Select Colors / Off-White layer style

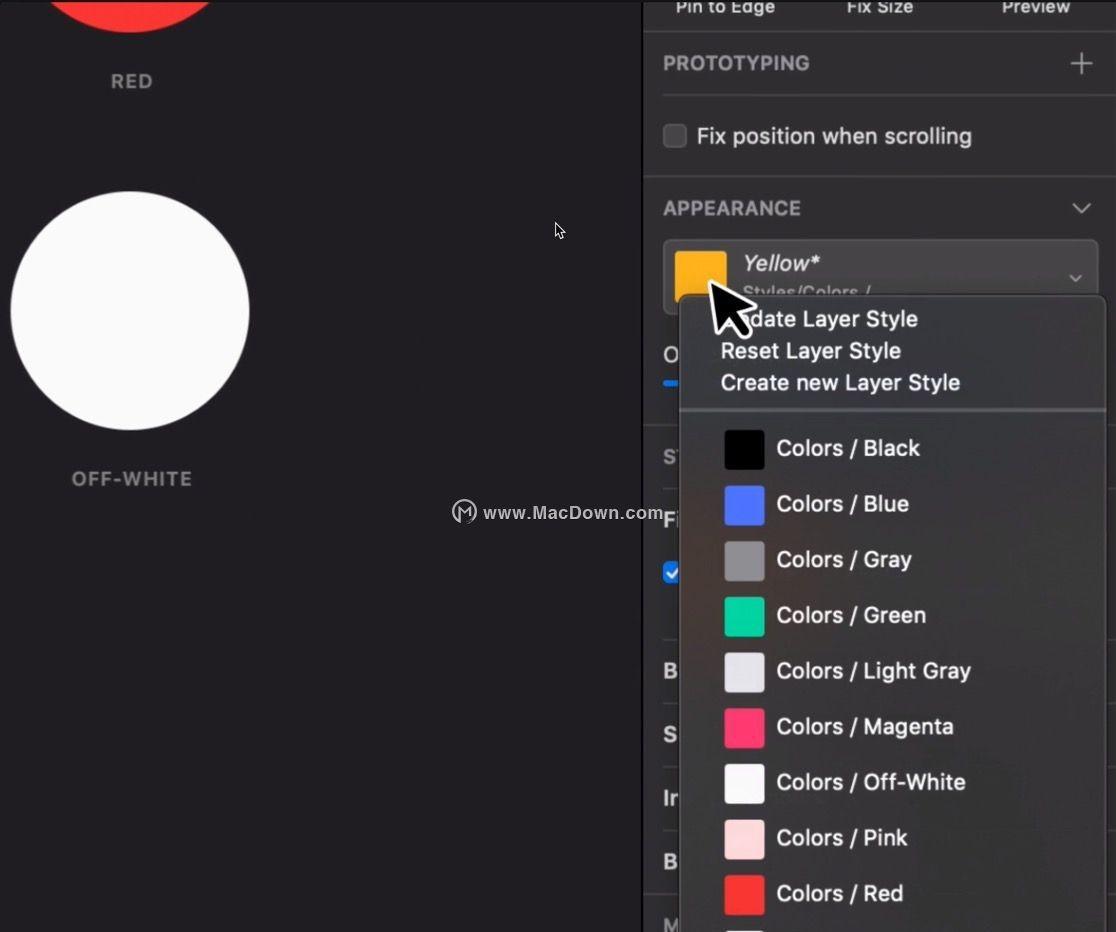(893, 782)
